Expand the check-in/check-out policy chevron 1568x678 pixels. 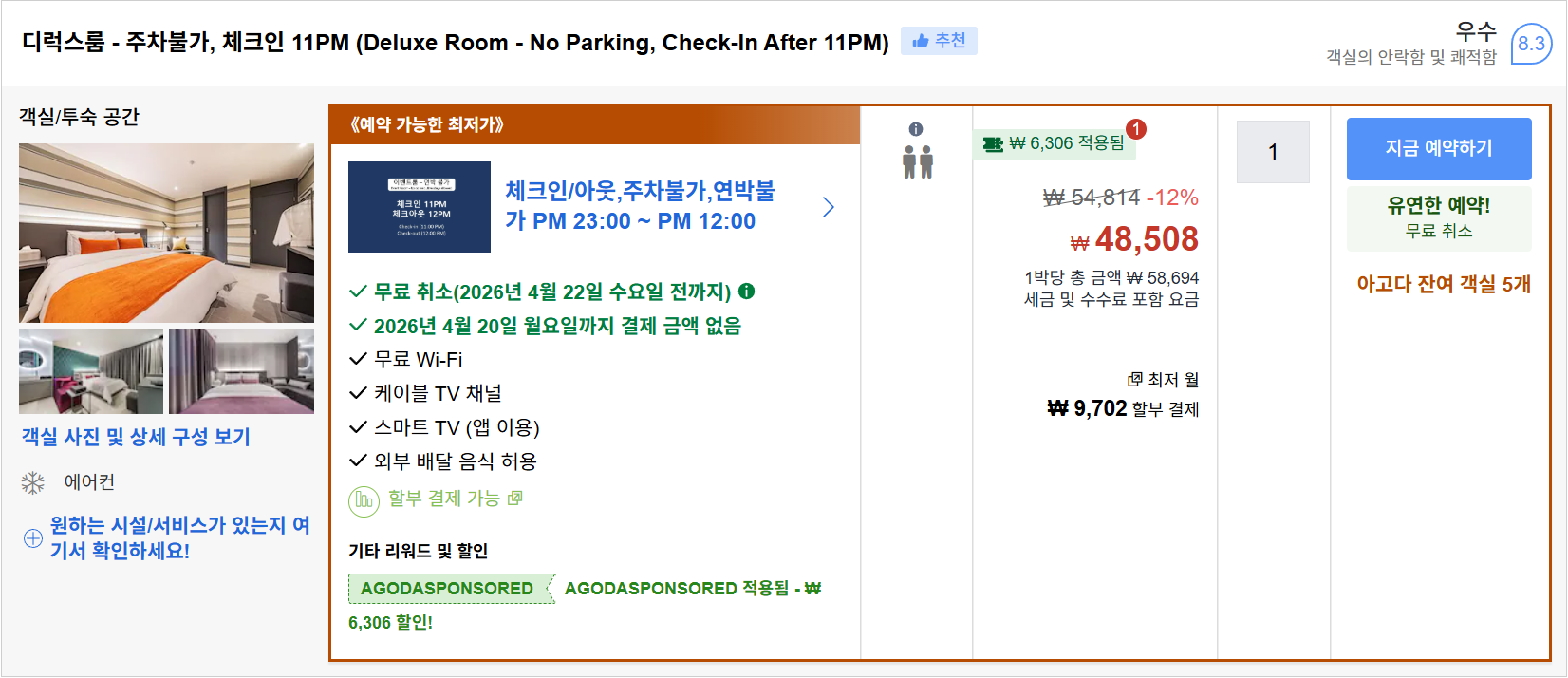click(x=828, y=207)
